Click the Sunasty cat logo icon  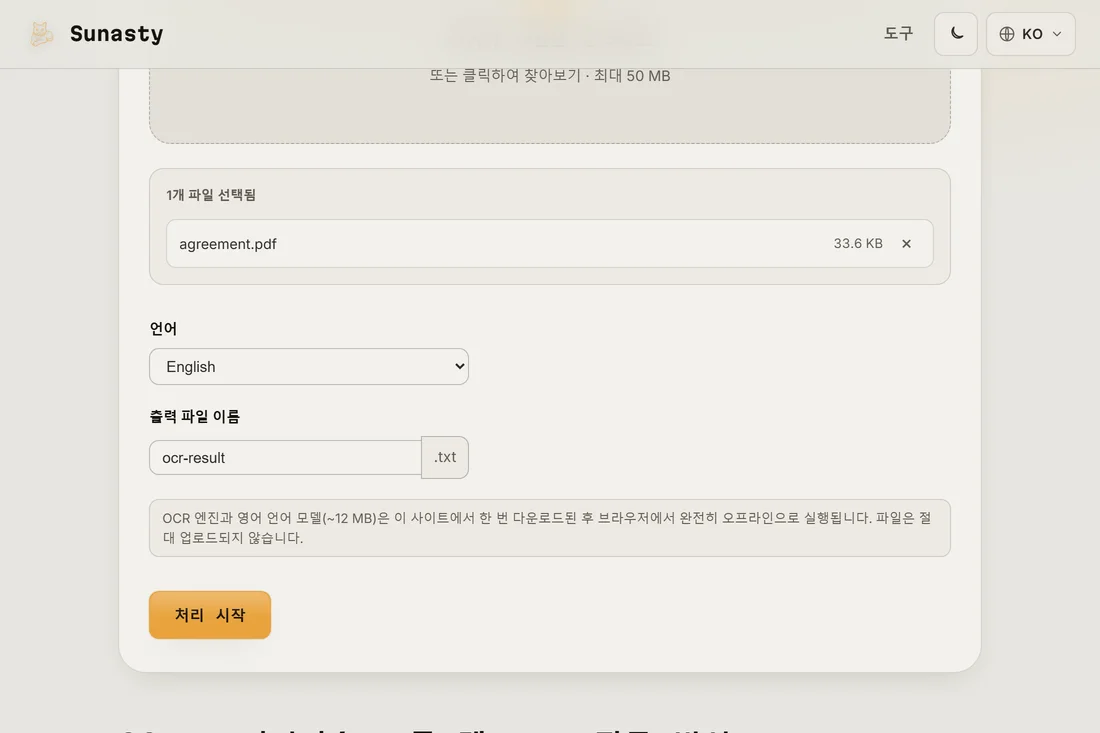point(41,34)
